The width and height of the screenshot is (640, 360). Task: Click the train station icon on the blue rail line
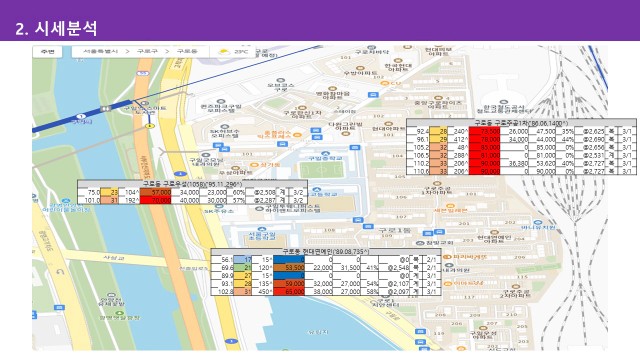[x=106, y=108]
